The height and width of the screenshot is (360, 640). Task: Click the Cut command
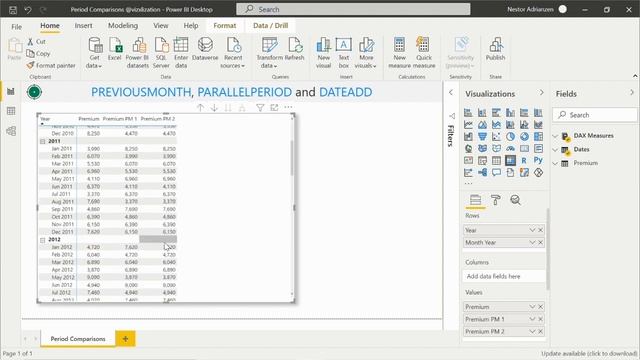tap(36, 42)
